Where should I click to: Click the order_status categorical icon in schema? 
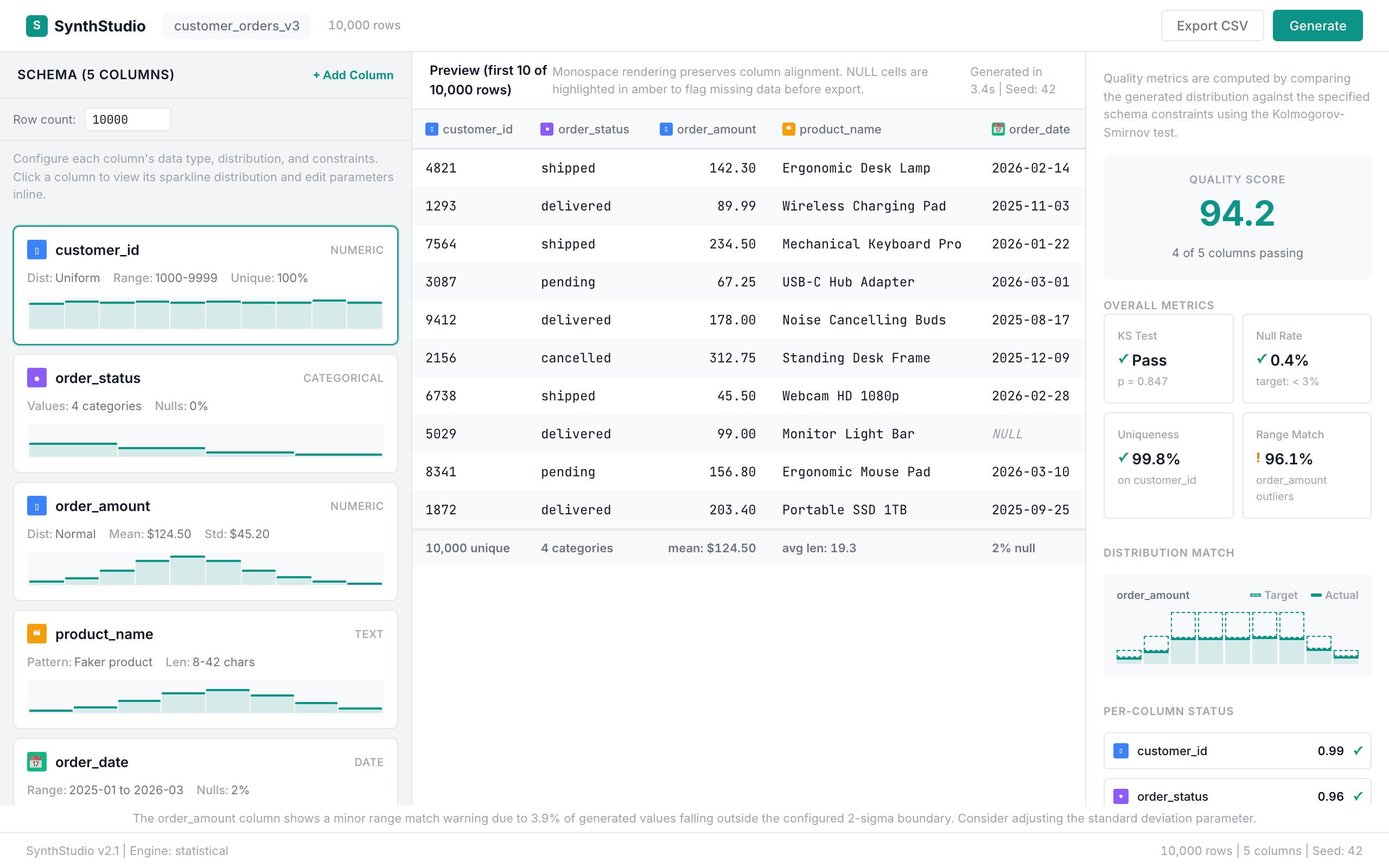pyautogui.click(x=37, y=378)
